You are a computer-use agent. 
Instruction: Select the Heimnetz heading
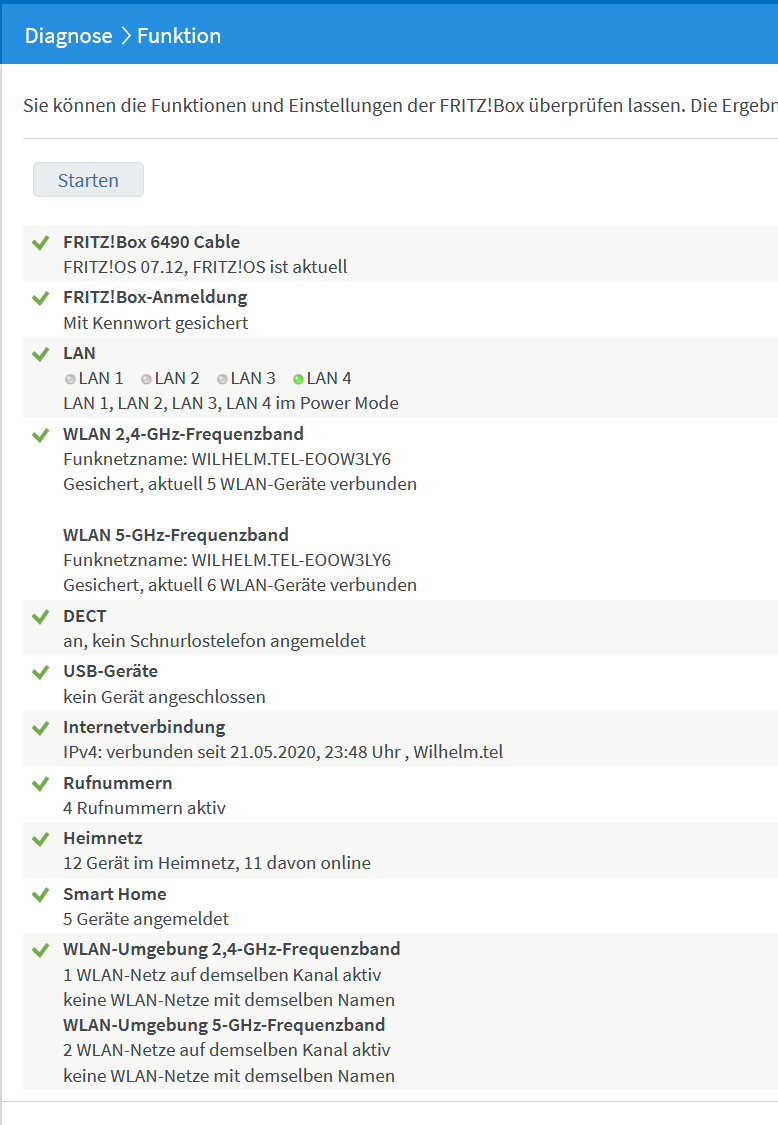point(103,838)
